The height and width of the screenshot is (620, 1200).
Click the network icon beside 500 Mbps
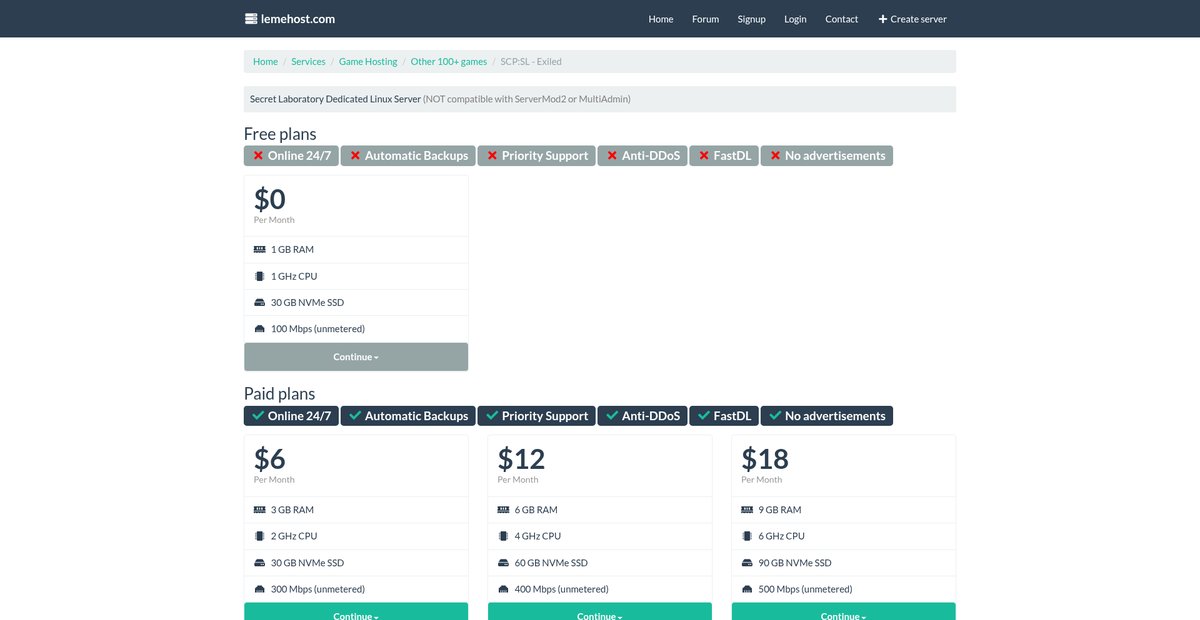click(748, 589)
